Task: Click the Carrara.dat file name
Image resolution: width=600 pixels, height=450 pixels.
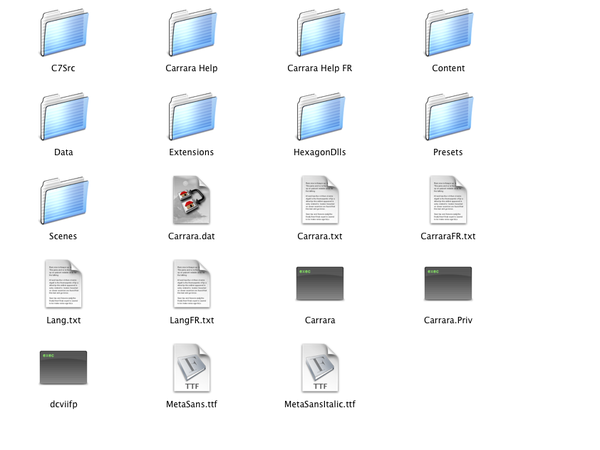Action: tap(191, 236)
